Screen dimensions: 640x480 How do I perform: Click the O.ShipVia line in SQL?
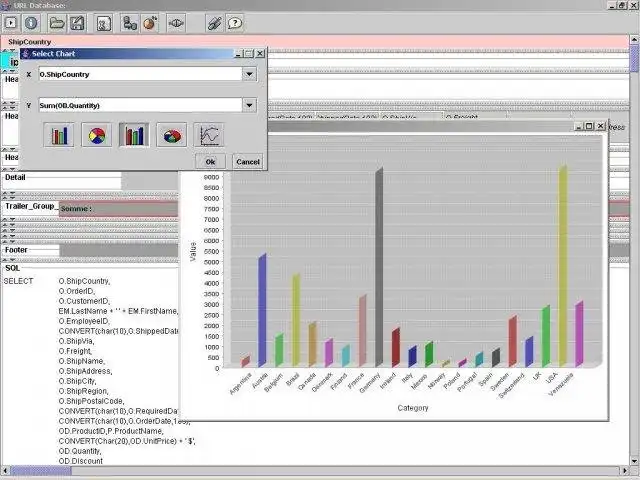(x=76, y=341)
